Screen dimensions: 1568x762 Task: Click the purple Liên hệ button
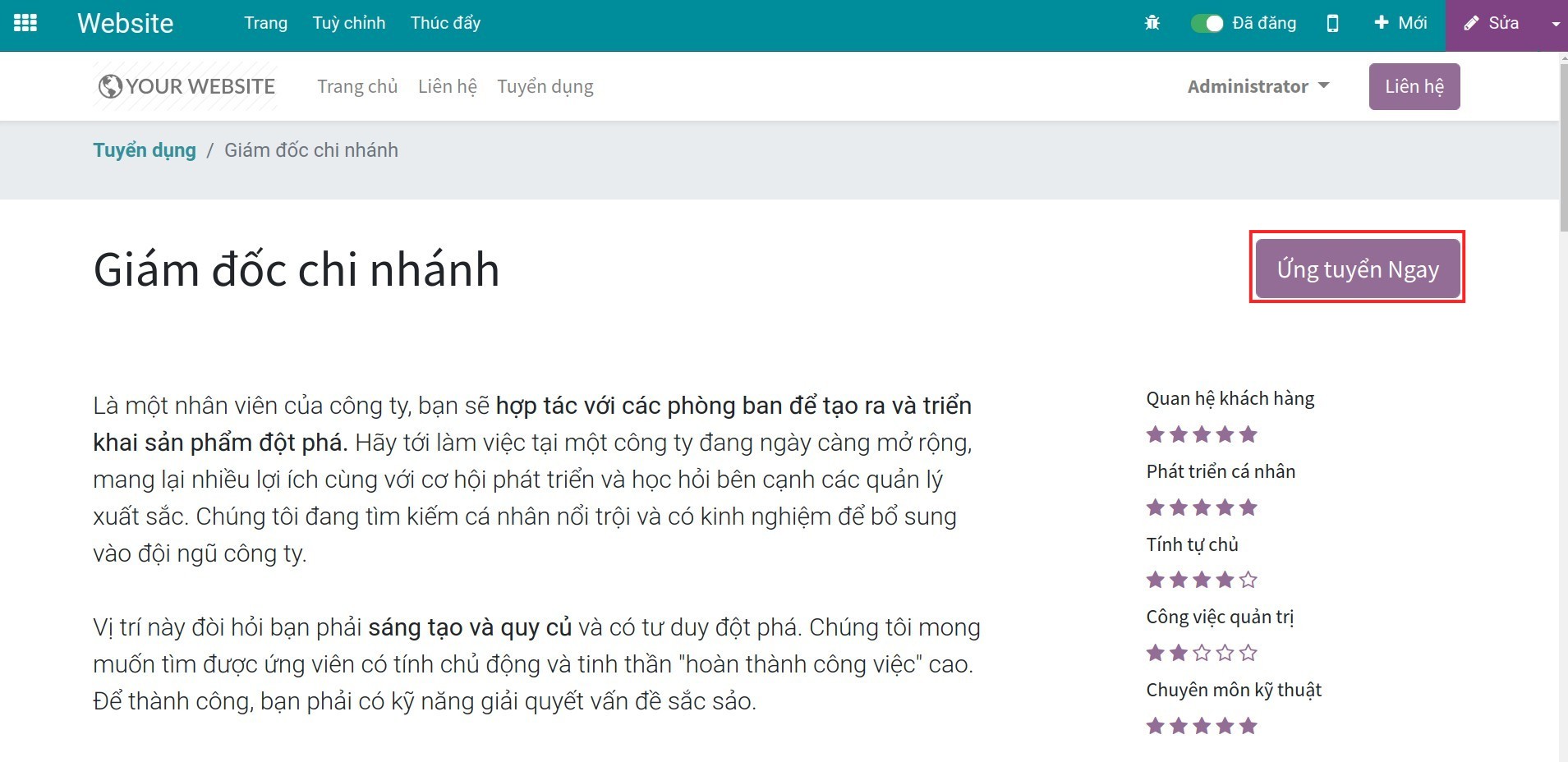pos(1414,85)
